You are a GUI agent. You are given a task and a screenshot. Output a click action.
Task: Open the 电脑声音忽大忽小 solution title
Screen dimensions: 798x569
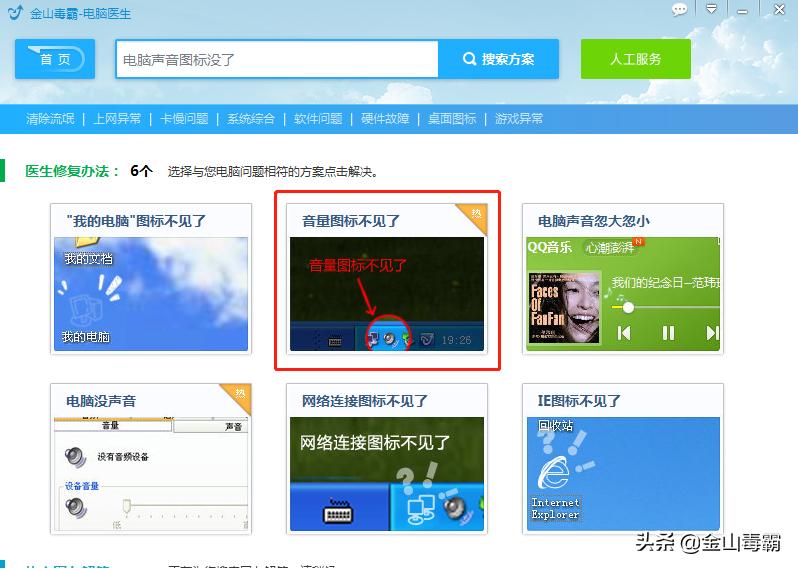pyautogui.click(x=594, y=221)
